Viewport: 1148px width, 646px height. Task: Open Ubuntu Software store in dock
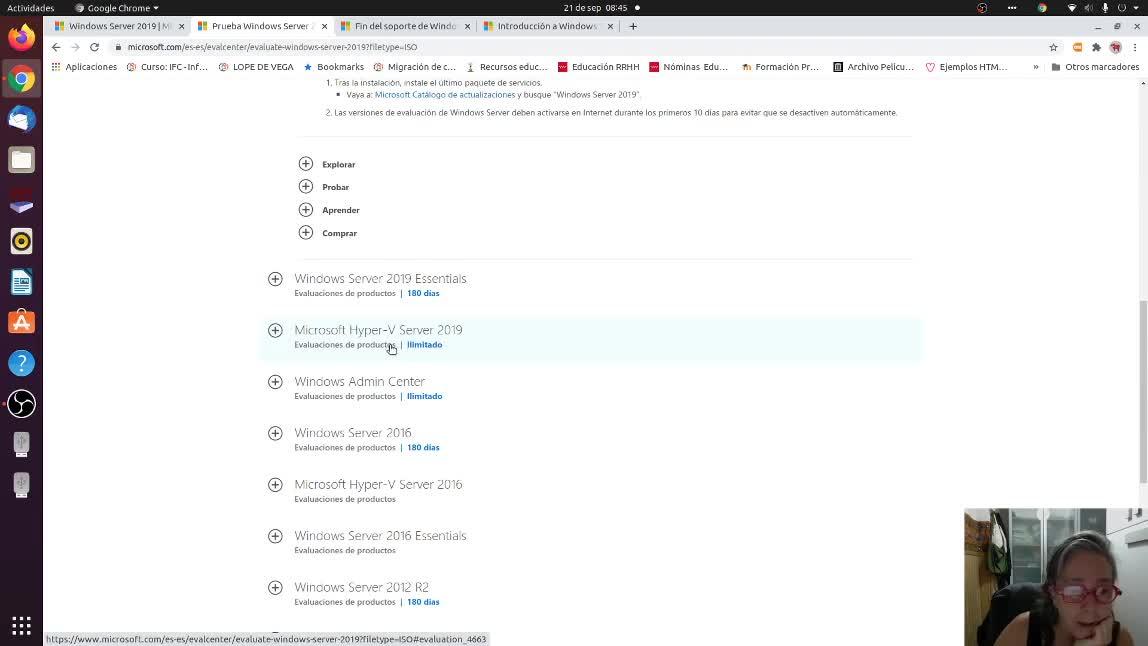point(21,322)
